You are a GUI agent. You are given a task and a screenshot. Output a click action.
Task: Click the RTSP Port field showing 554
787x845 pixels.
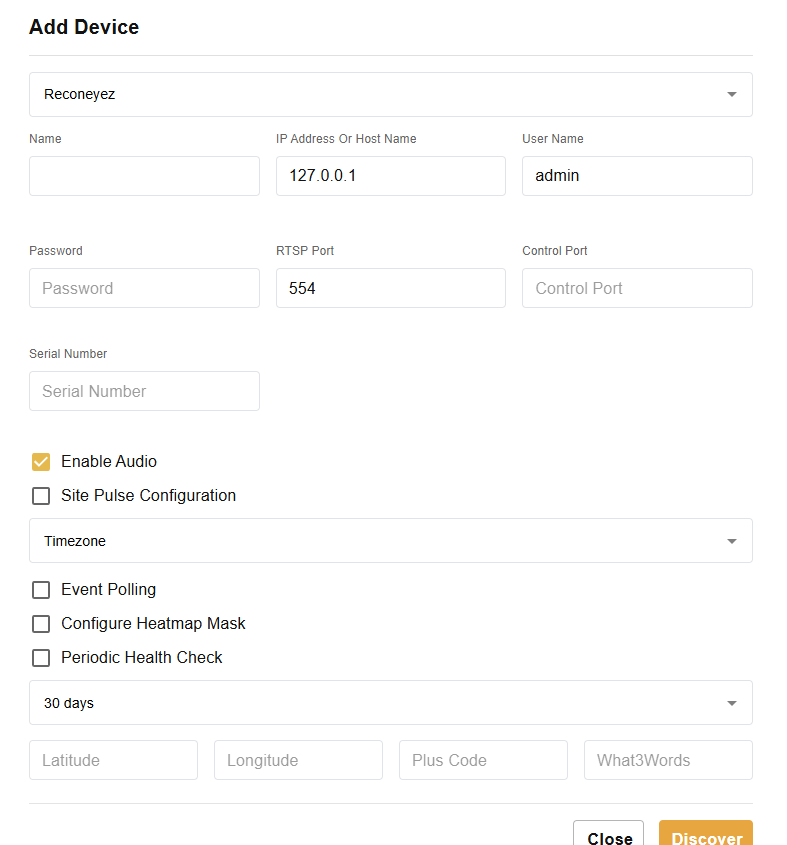click(x=390, y=288)
